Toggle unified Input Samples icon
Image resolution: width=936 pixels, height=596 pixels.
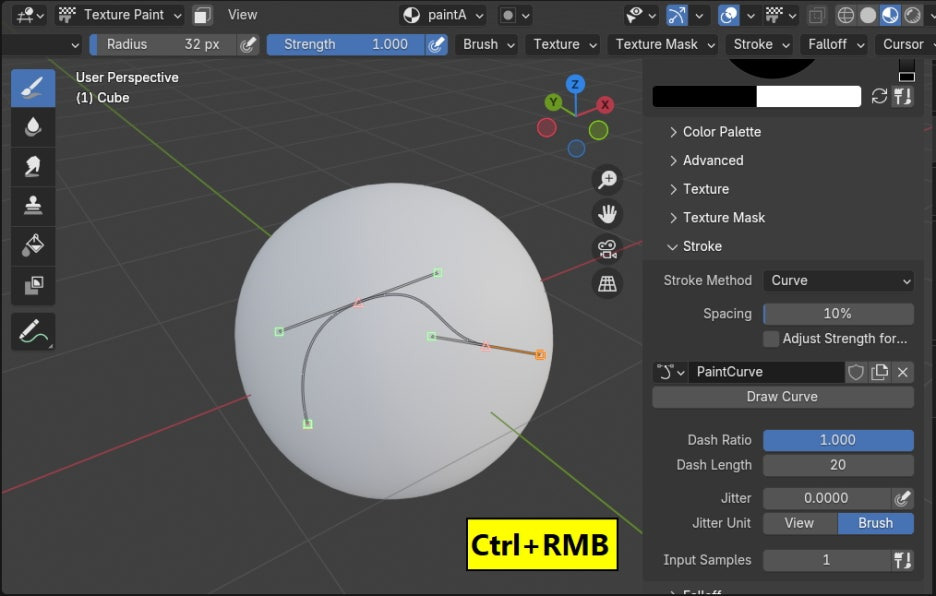(902, 560)
